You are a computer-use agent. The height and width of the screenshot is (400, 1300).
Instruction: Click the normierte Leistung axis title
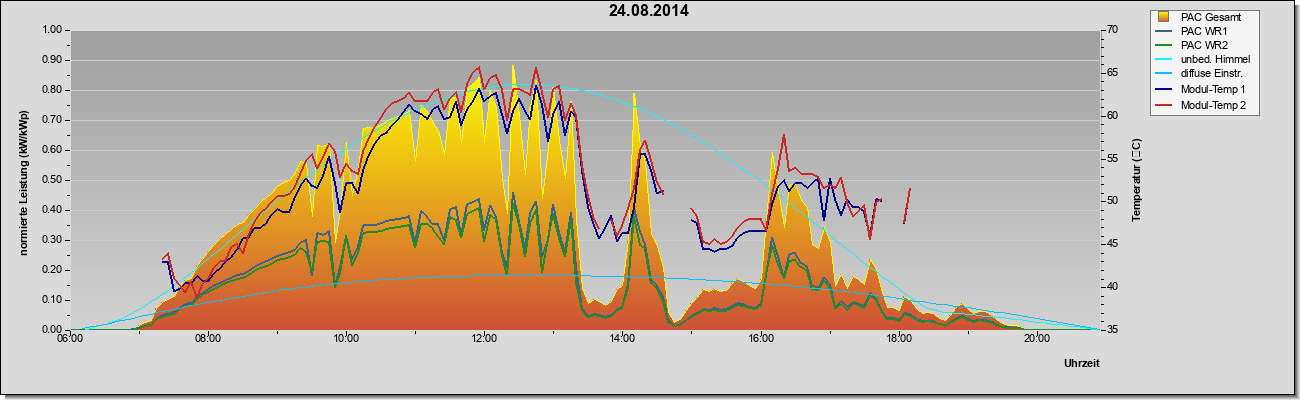click(22, 180)
